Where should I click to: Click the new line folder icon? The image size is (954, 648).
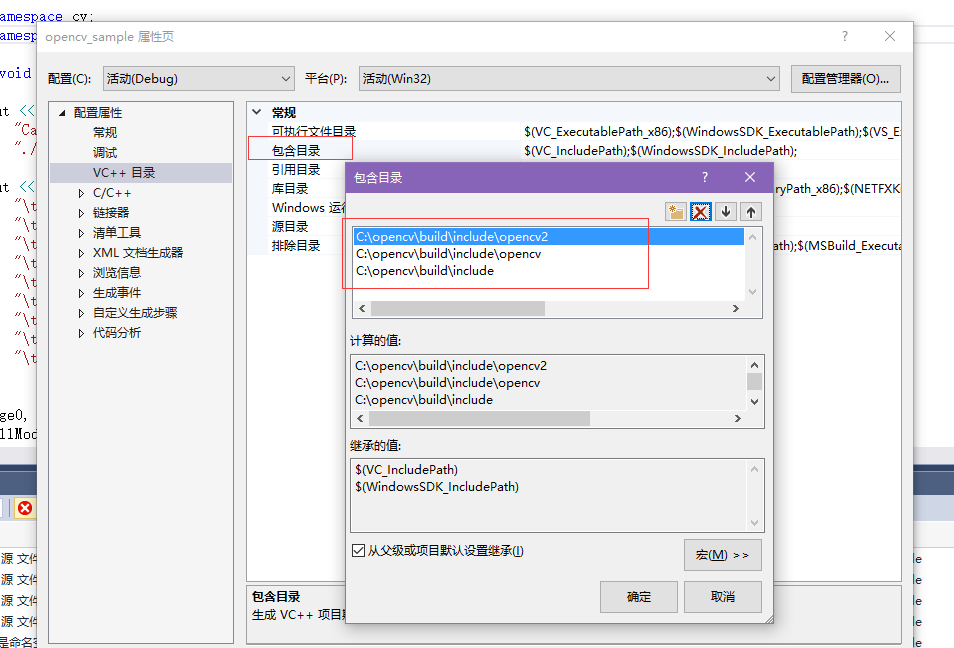click(x=676, y=211)
